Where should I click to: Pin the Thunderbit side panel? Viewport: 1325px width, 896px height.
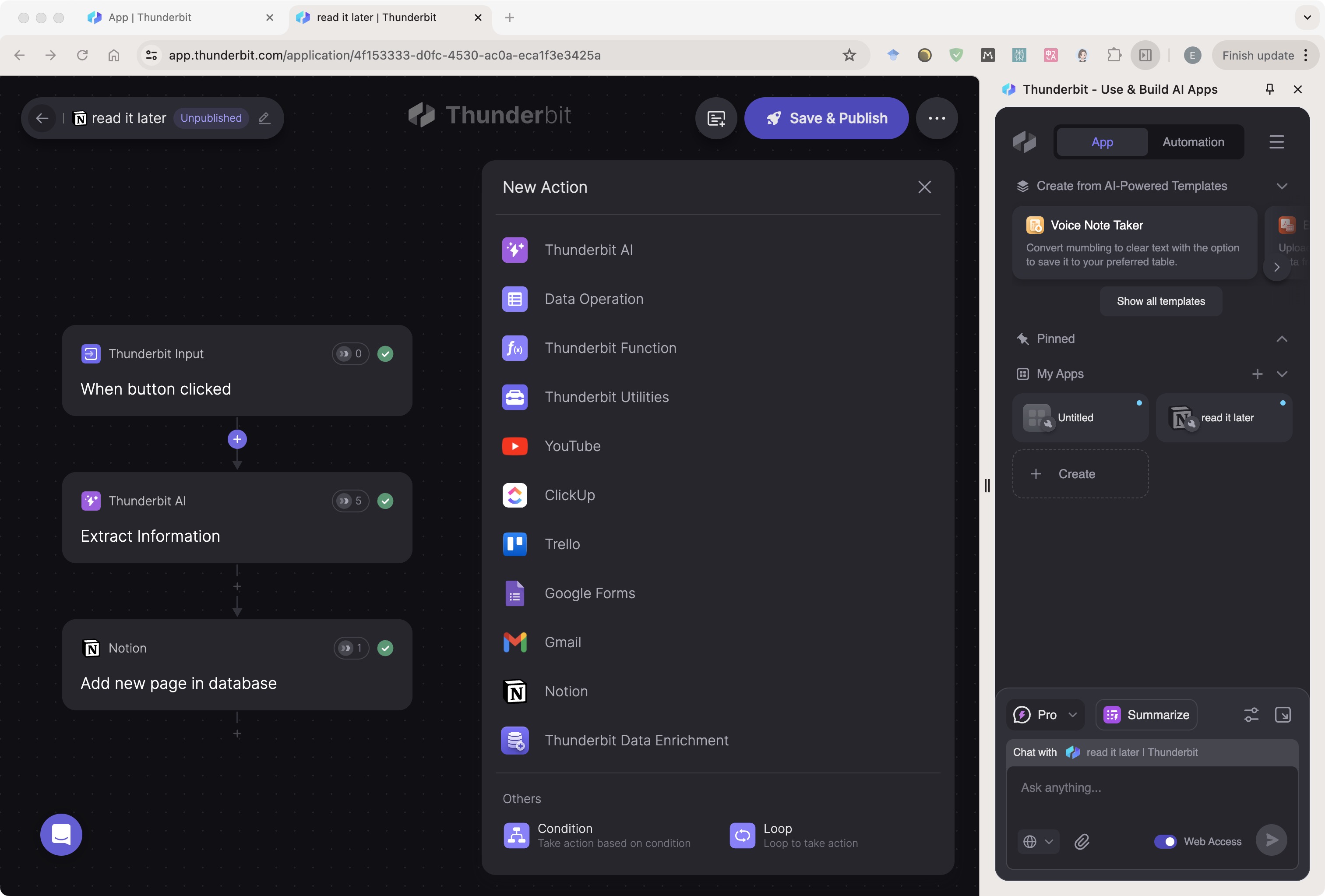pyautogui.click(x=1269, y=89)
